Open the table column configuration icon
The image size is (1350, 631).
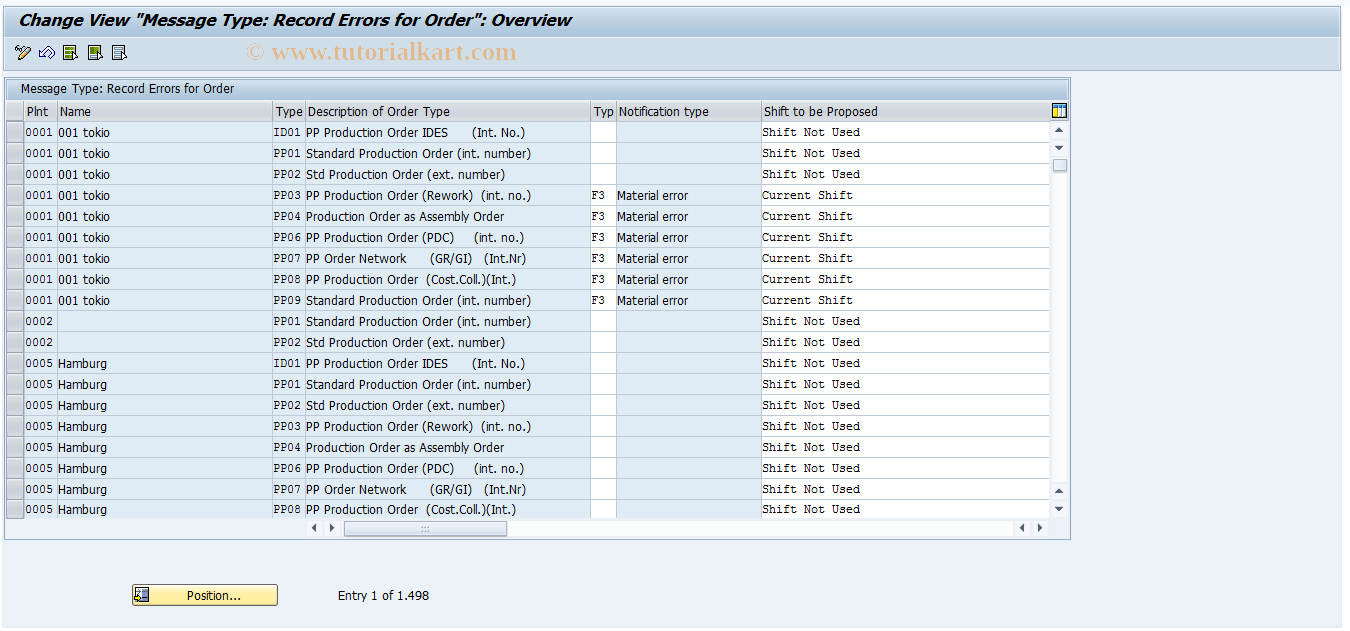click(1058, 111)
